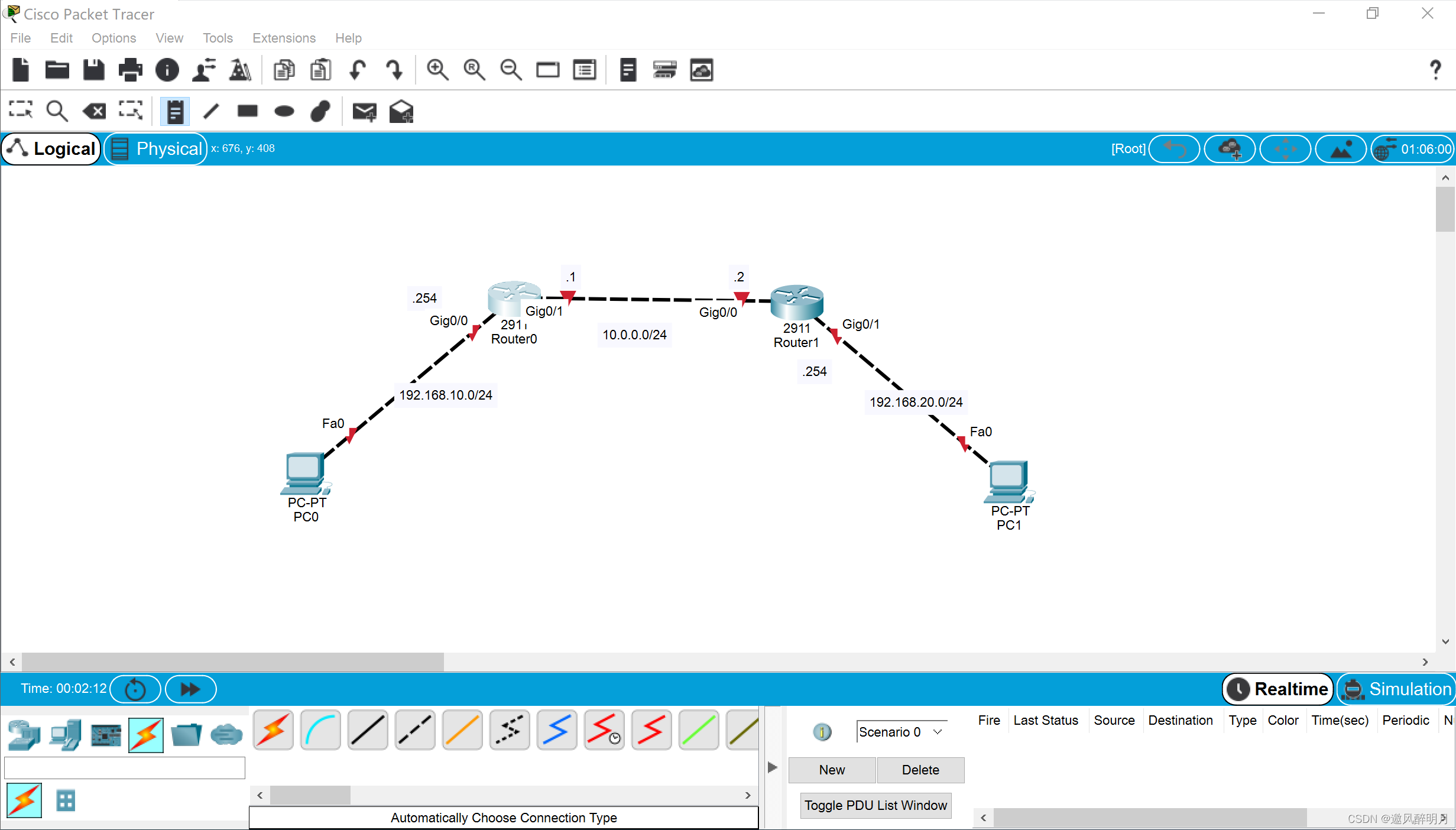Click Fast Forward Time button

pos(190,689)
